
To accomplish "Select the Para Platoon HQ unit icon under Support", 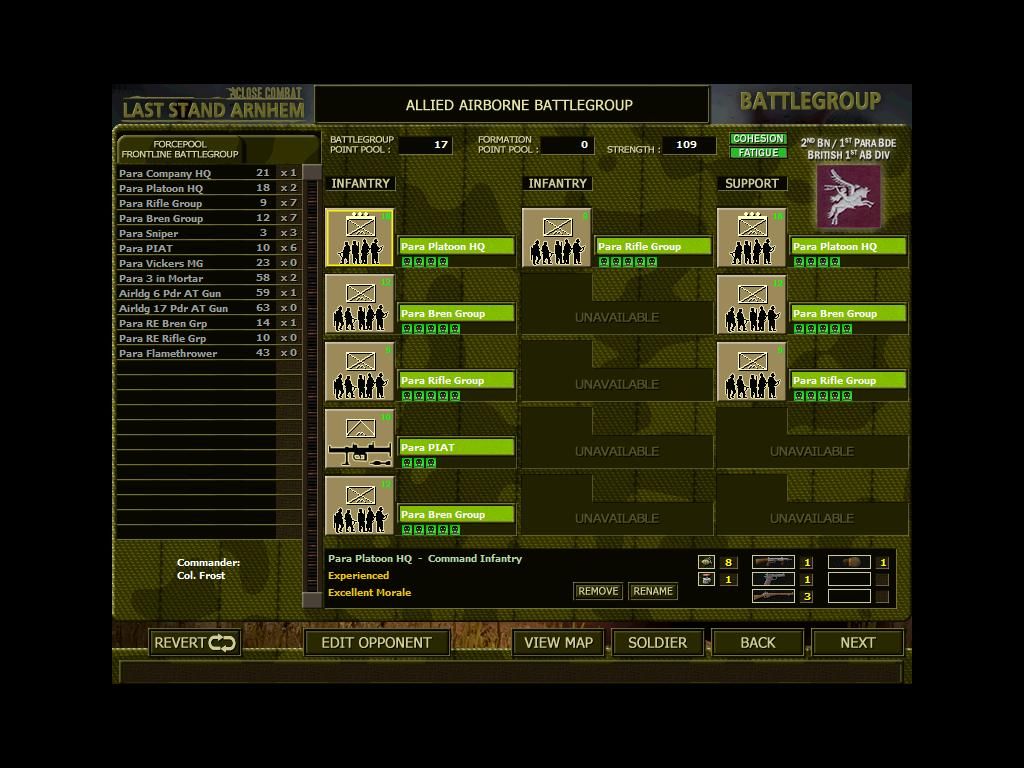I will [752, 238].
